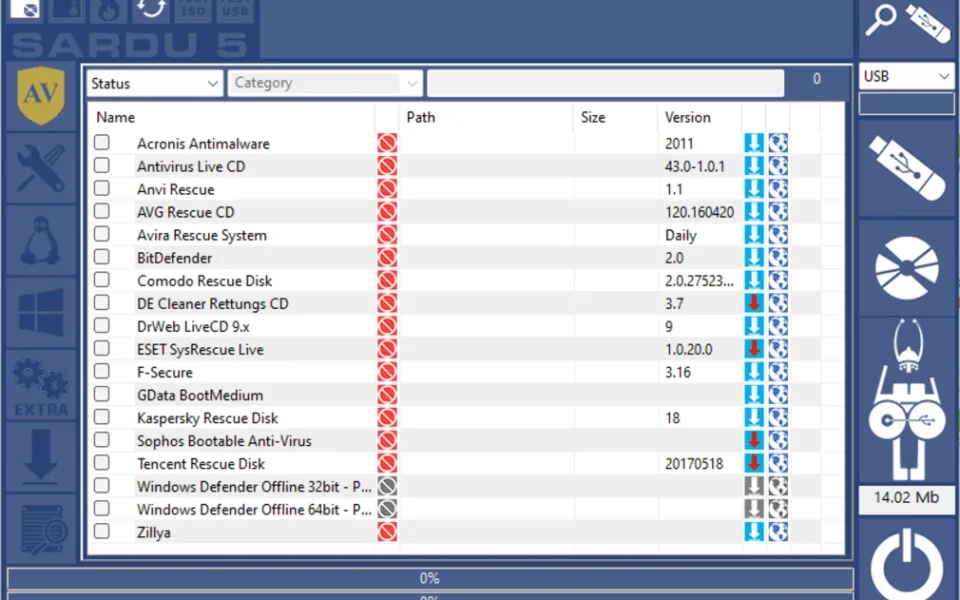Tick the Avira Rescue System checkbox

(102, 234)
